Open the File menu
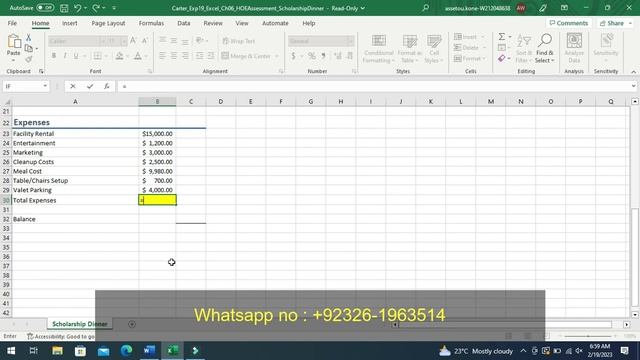640x360 pixels. (12, 23)
